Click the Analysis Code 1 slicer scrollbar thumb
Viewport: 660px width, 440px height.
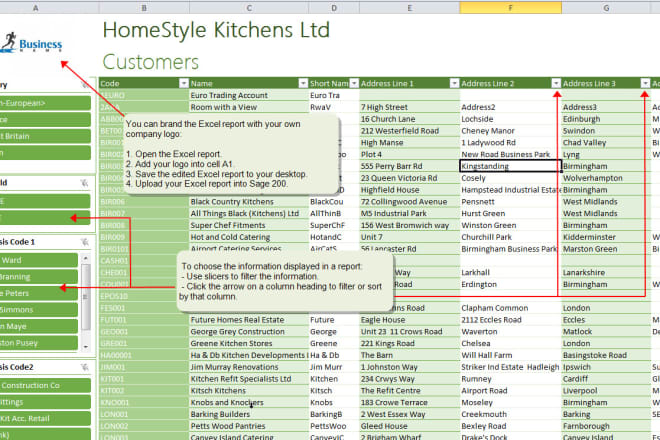click(x=85, y=297)
